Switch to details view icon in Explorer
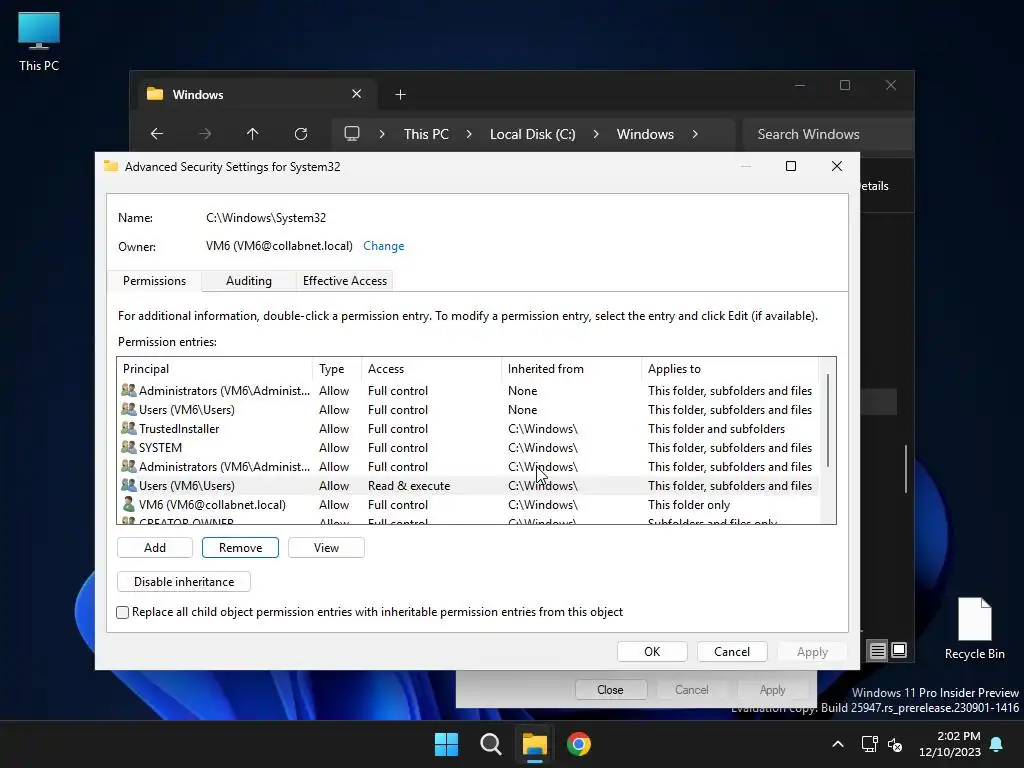Image resolution: width=1024 pixels, height=768 pixels. point(878,650)
